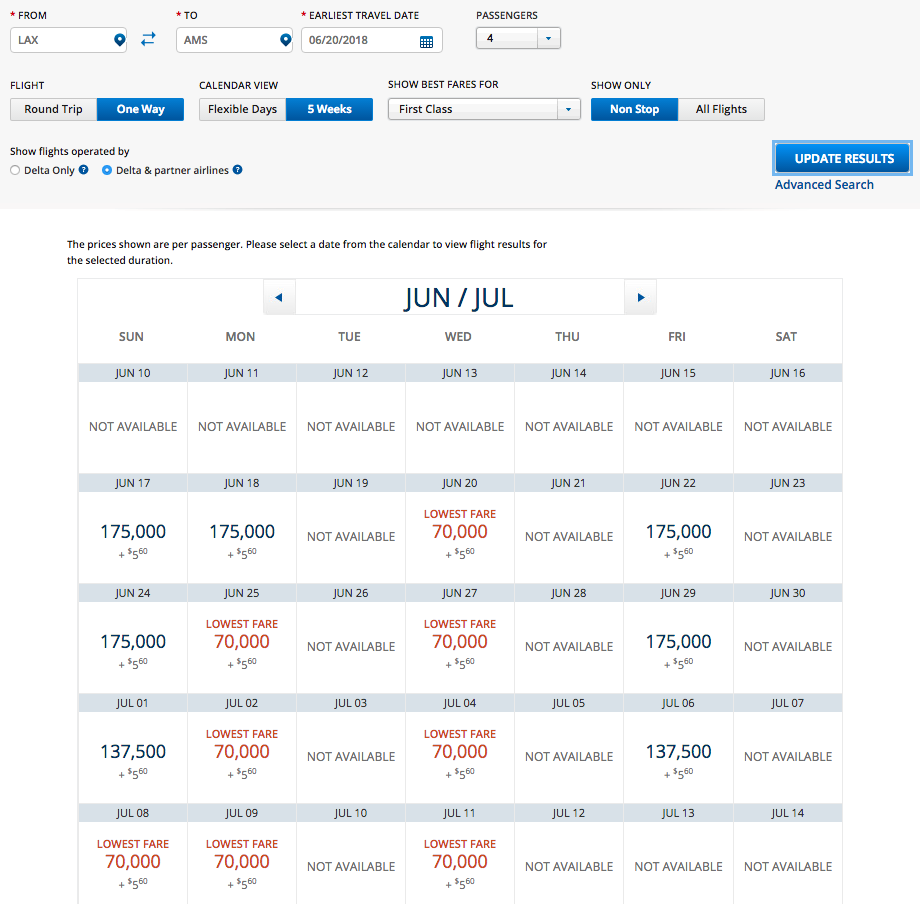This screenshot has height=904, width=920.
Task: Click the location pin in the FROM field
Action: pyautogui.click(x=119, y=40)
